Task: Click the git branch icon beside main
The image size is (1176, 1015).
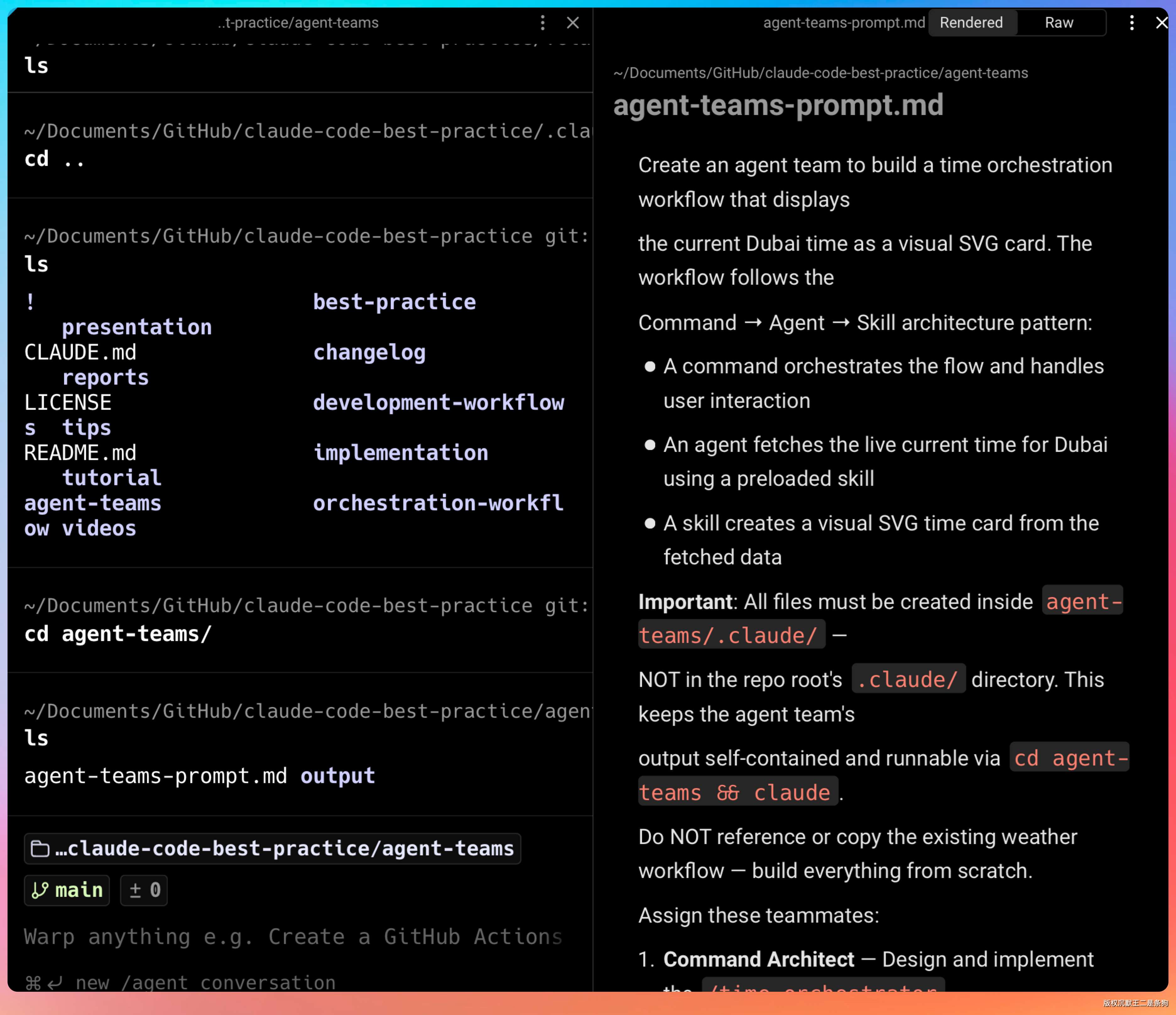Action: pos(40,890)
